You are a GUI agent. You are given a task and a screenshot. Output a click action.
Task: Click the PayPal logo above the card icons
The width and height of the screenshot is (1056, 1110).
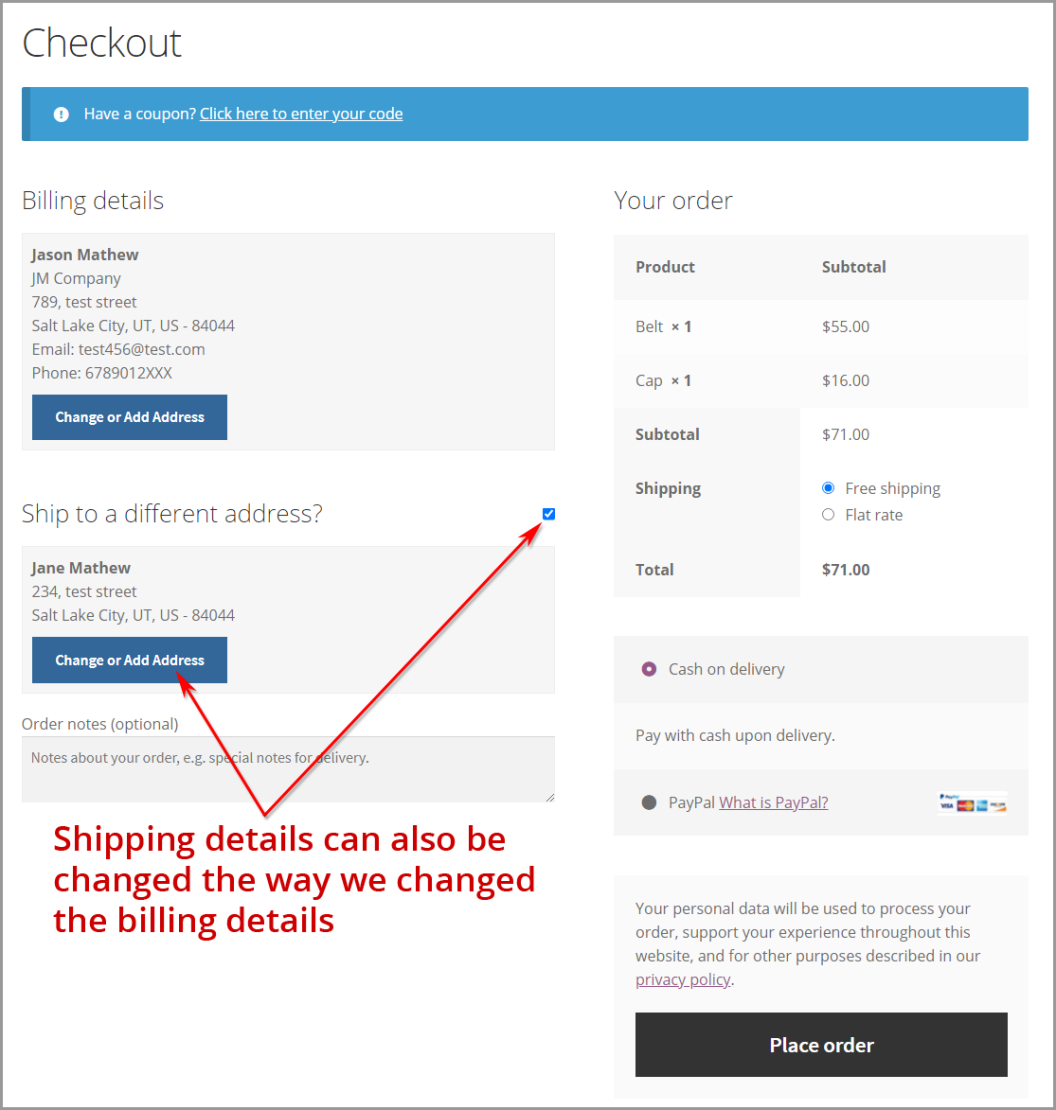[948, 796]
